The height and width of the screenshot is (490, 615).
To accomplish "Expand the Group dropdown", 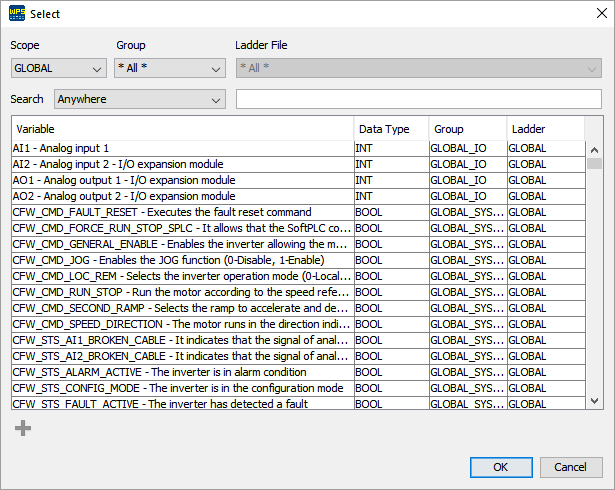I will pyautogui.click(x=169, y=69).
